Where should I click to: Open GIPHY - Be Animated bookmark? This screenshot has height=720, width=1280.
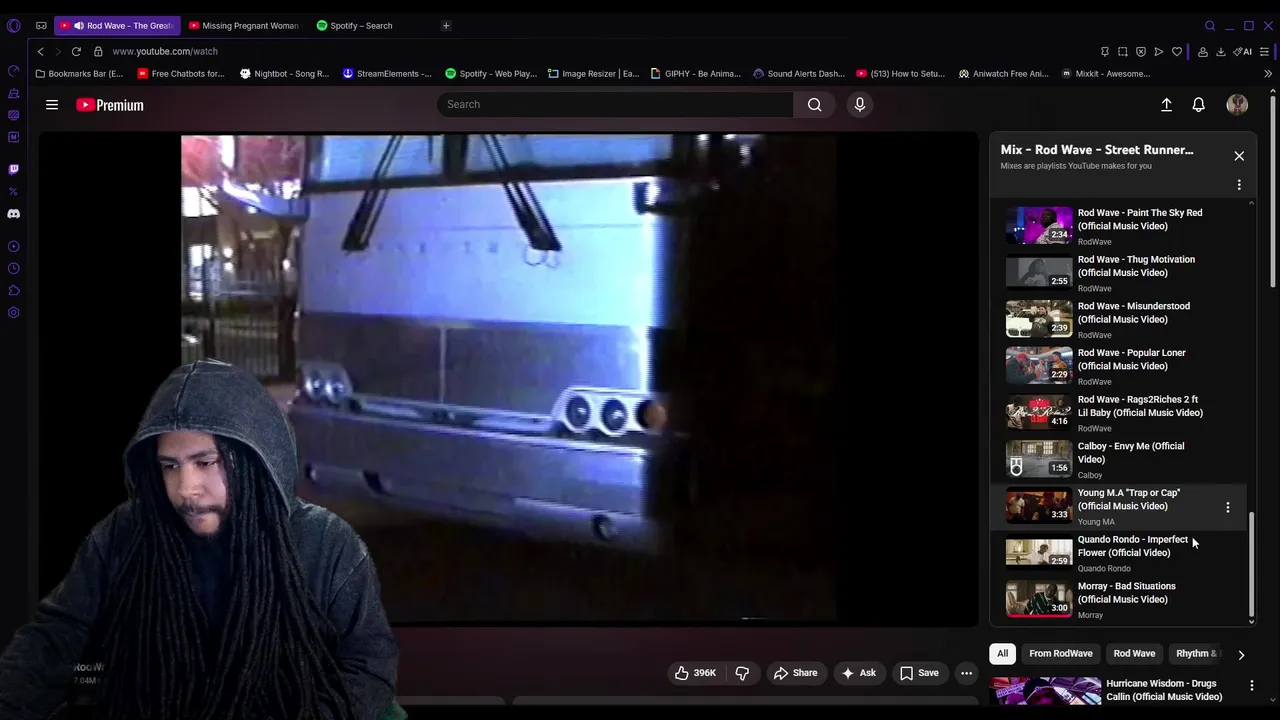[696, 74]
